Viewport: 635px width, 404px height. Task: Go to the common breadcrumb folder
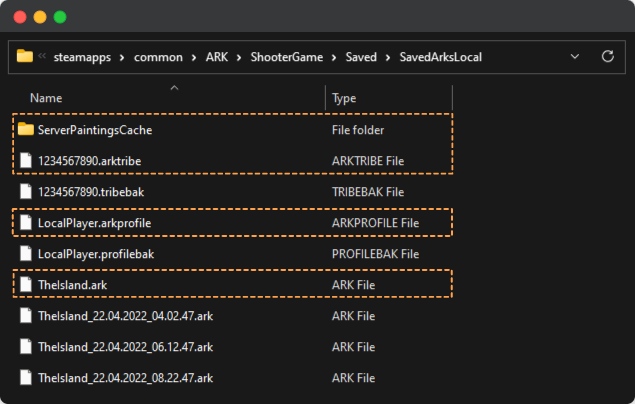click(158, 57)
